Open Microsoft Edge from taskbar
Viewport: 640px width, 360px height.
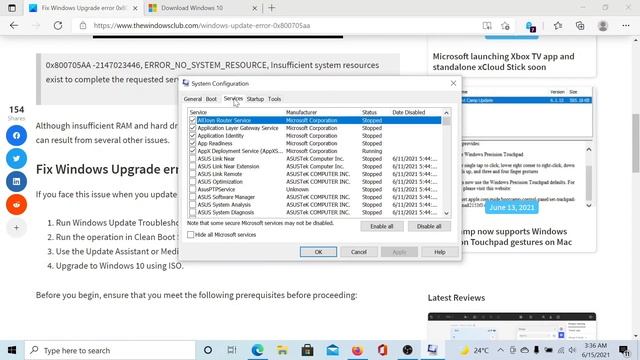pos(258,350)
